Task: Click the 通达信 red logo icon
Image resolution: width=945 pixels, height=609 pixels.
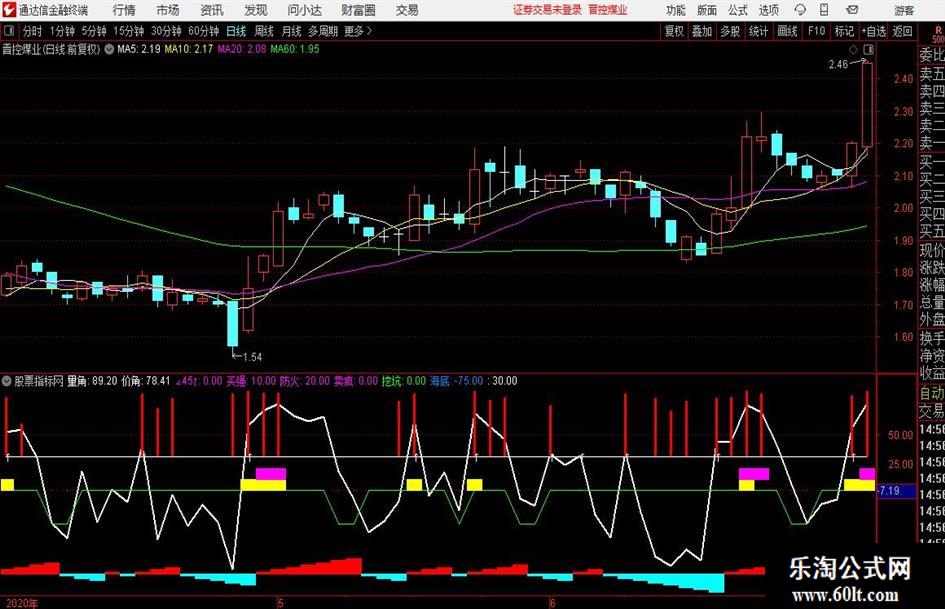Action: (9, 10)
